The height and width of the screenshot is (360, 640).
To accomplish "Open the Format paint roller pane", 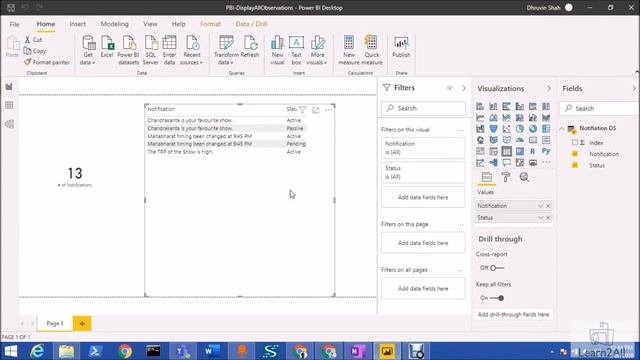I will pyautogui.click(x=506, y=177).
